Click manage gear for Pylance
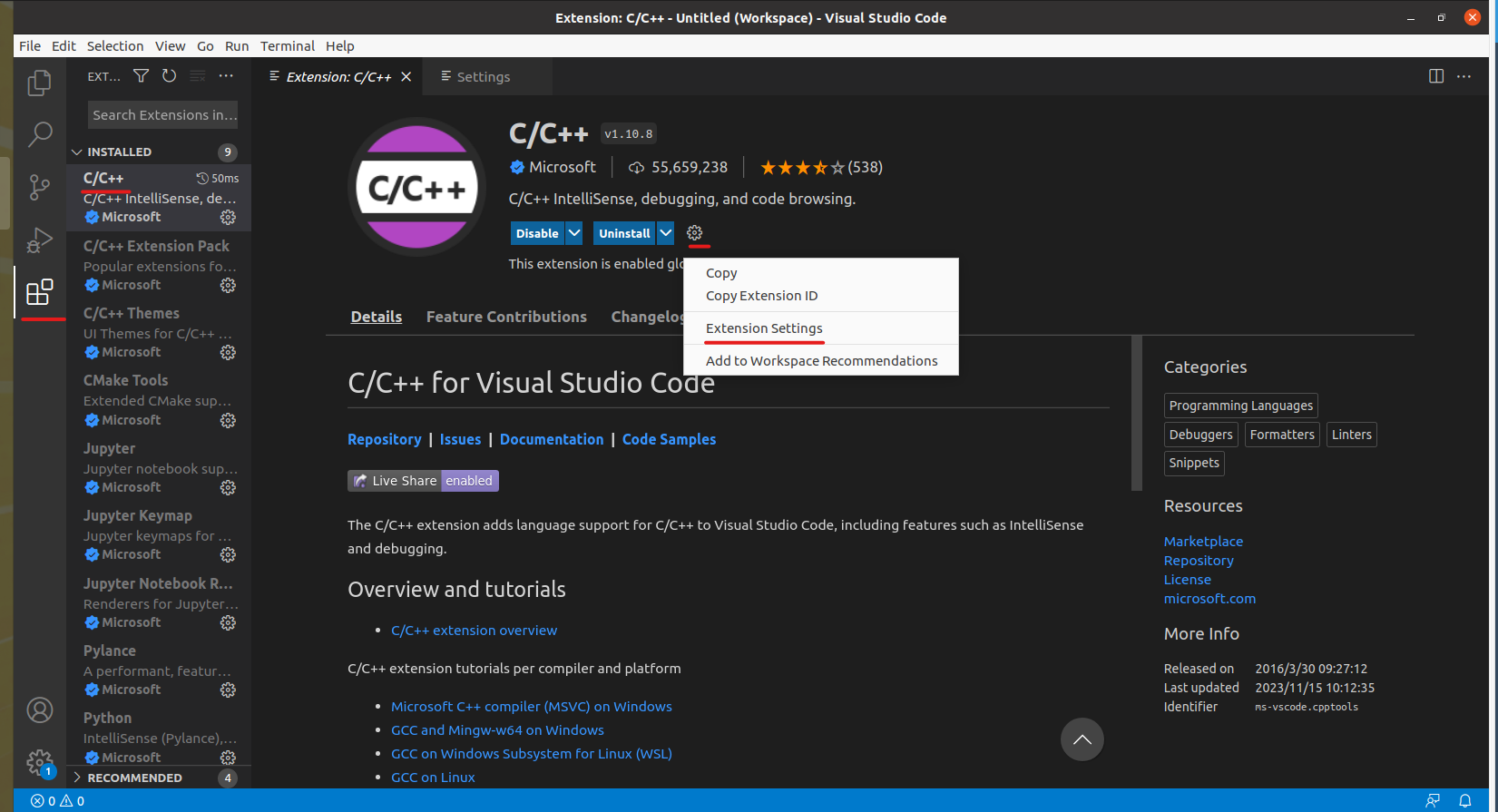The width and height of the screenshot is (1498, 812). (x=228, y=690)
